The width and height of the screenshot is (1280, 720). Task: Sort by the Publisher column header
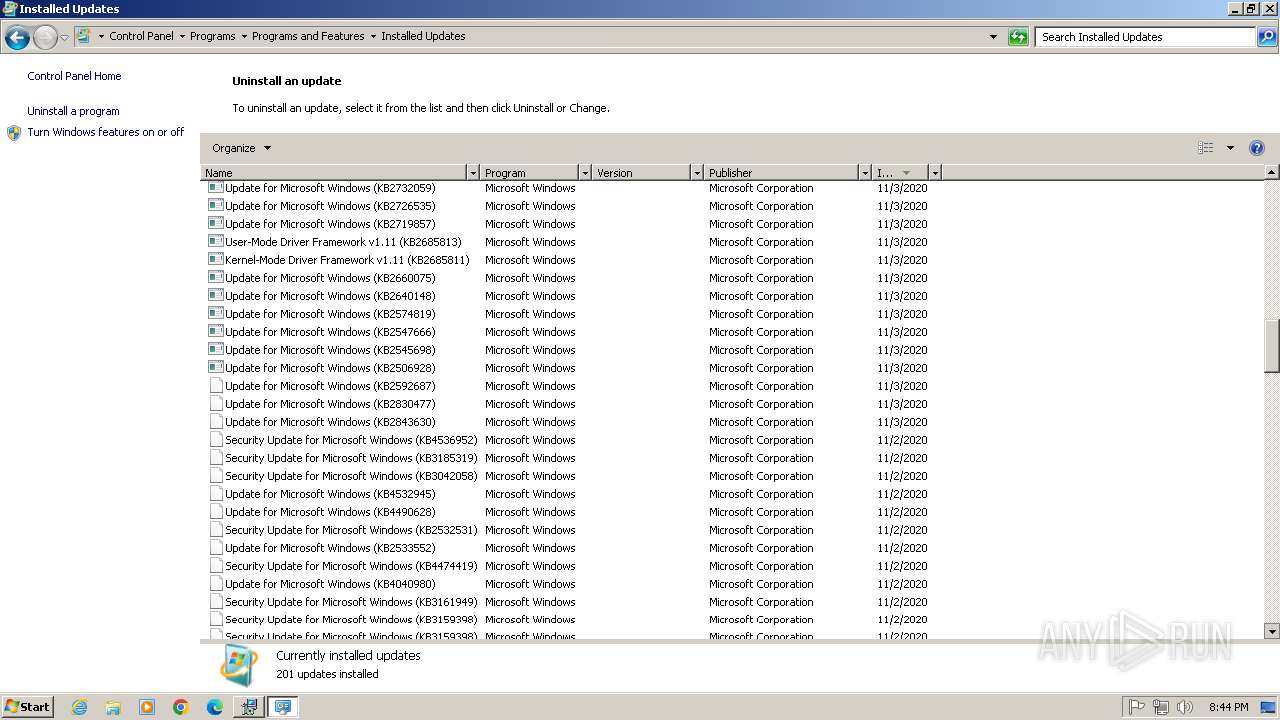pyautogui.click(x=781, y=173)
